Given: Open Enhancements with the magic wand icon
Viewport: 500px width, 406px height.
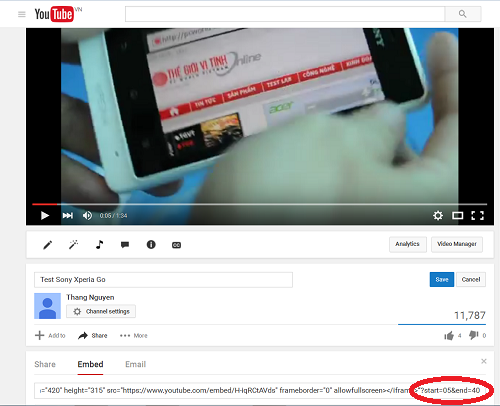Looking at the screenshot, I should pos(73,245).
